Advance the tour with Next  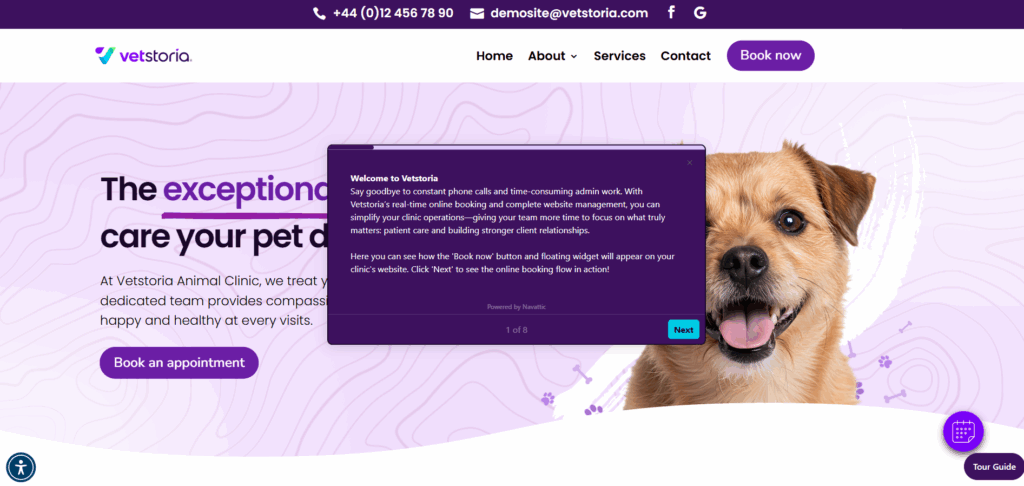coord(683,330)
